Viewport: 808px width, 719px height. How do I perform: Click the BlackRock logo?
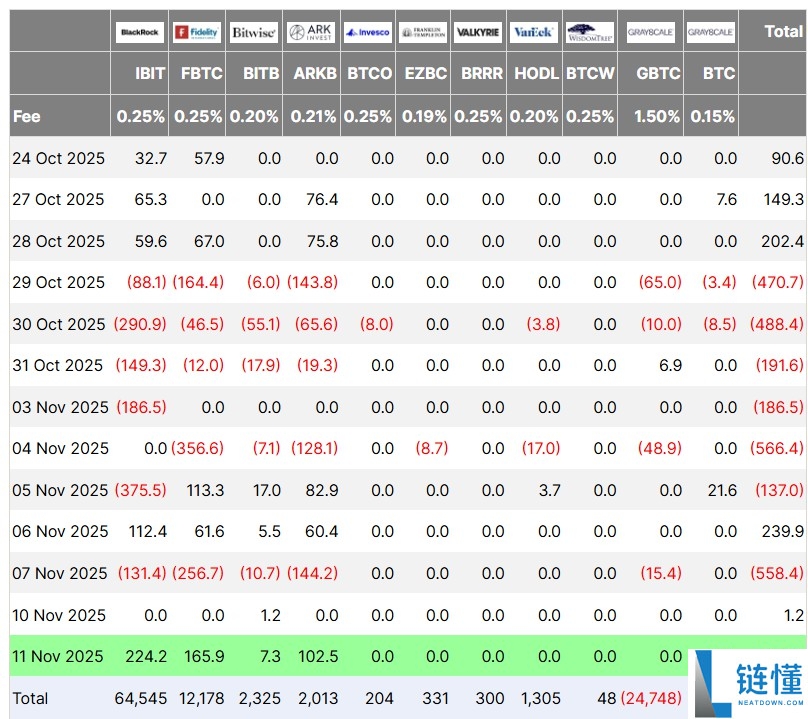pos(140,32)
